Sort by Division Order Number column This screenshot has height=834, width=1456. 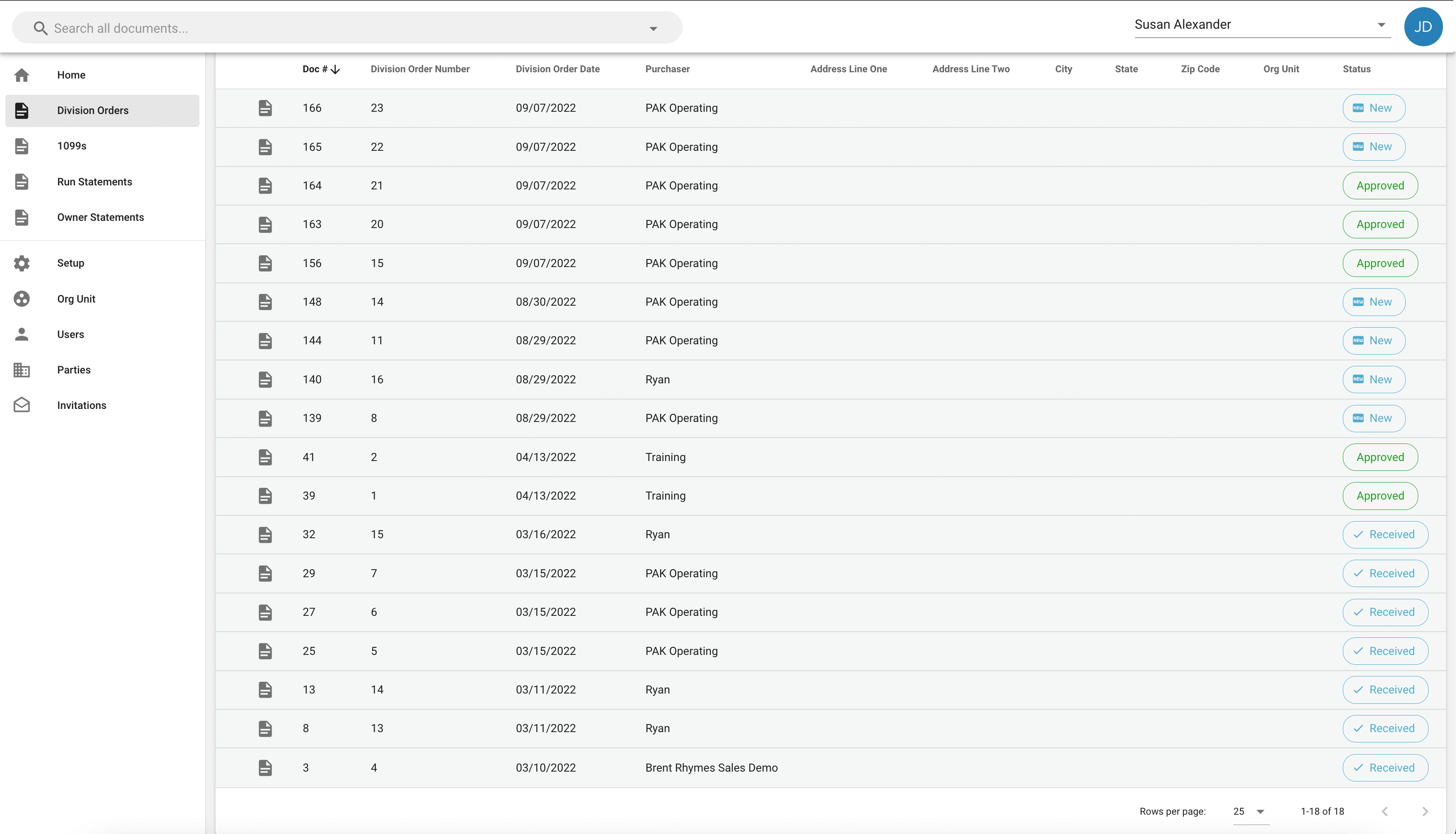[x=420, y=69]
